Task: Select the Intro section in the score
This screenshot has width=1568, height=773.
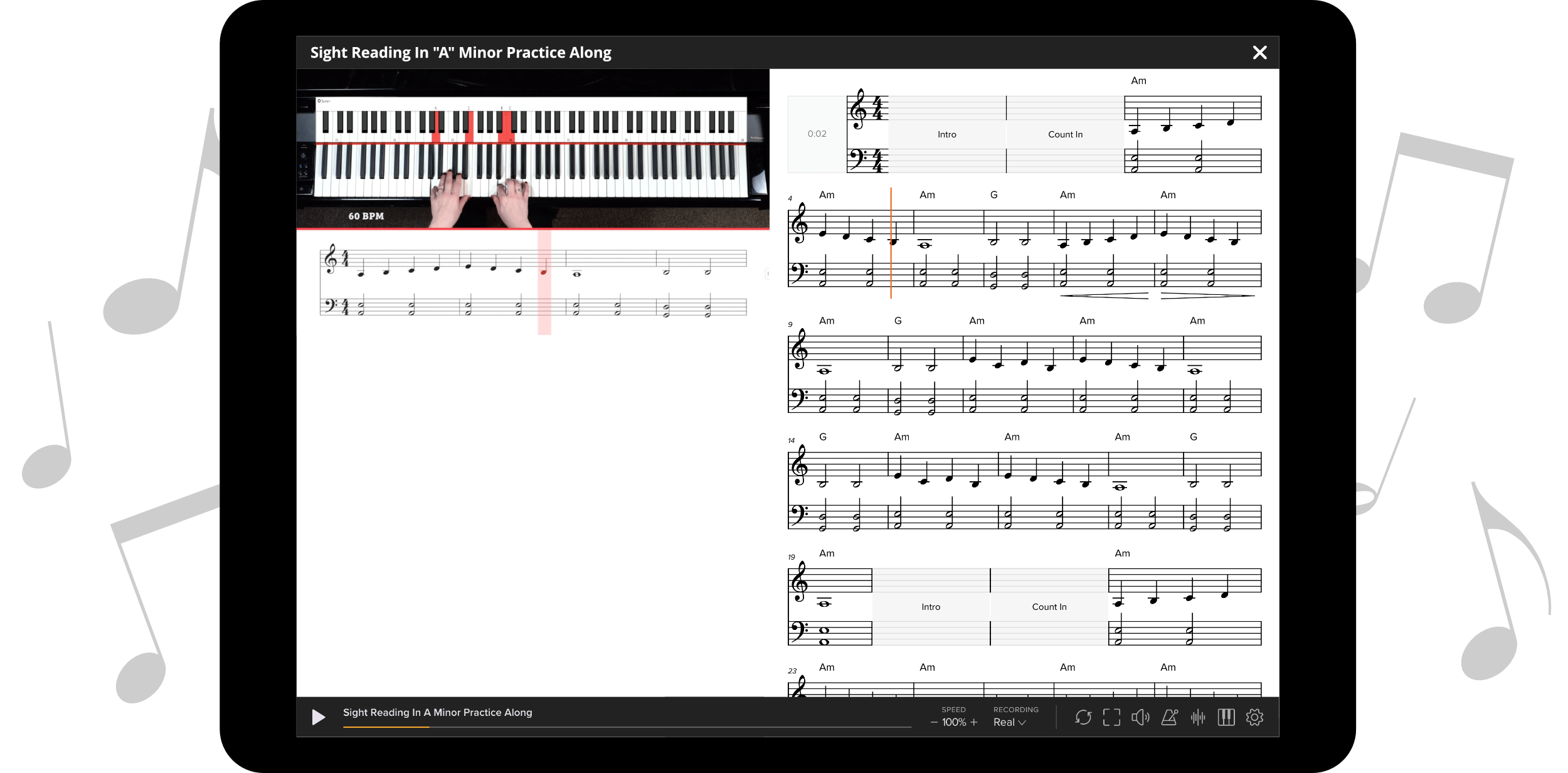Action: point(947,134)
